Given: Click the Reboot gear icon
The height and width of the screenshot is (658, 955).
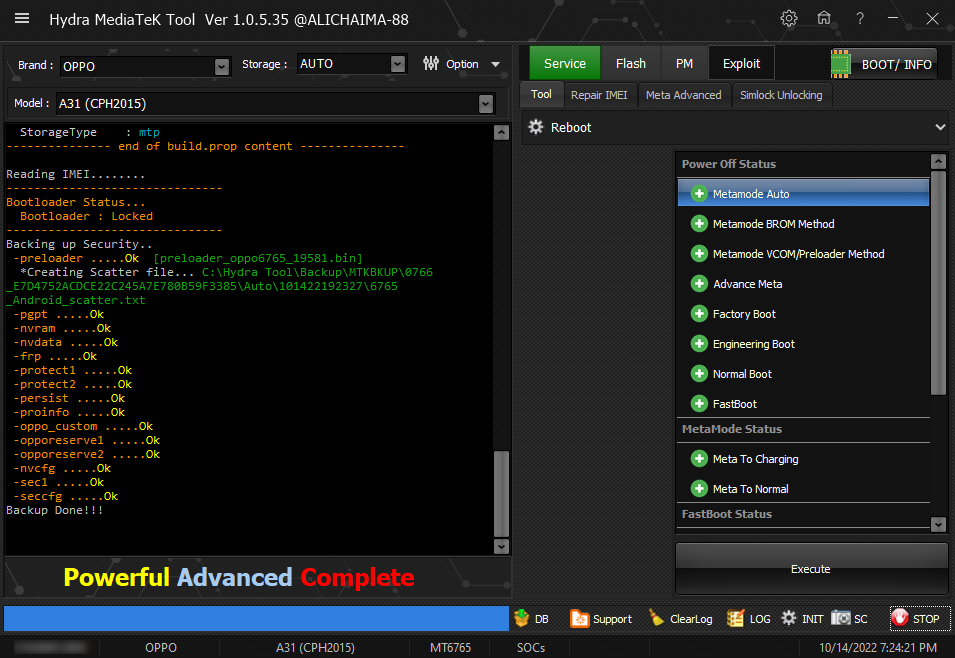Looking at the screenshot, I should pos(536,127).
